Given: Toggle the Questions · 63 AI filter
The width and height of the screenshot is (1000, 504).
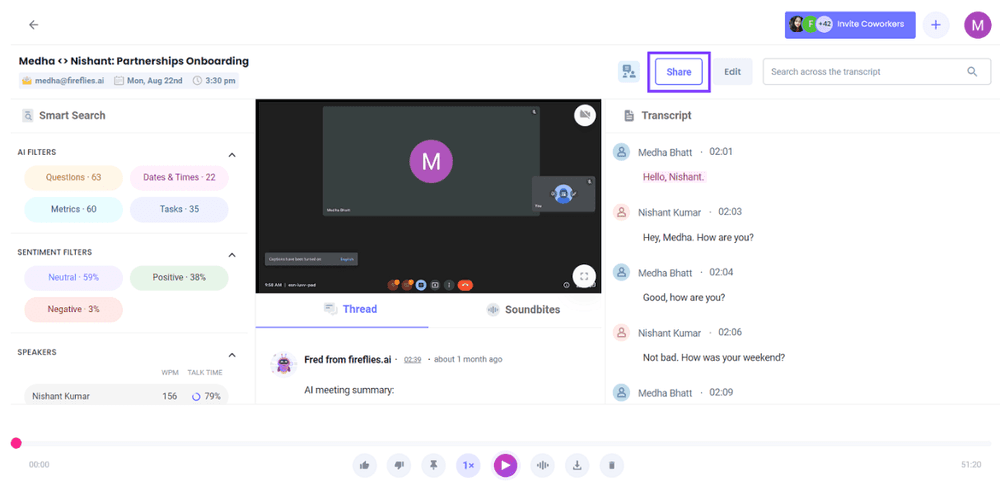Looking at the screenshot, I should tap(73, 178).
